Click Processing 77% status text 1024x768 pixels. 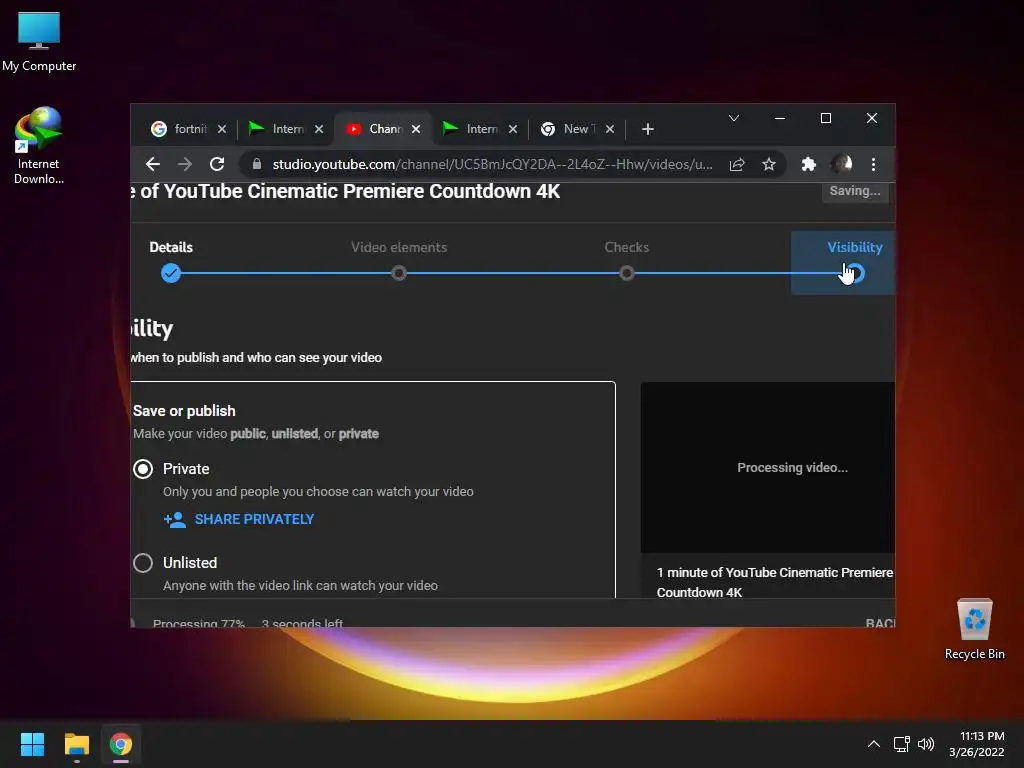coord(199,623)
